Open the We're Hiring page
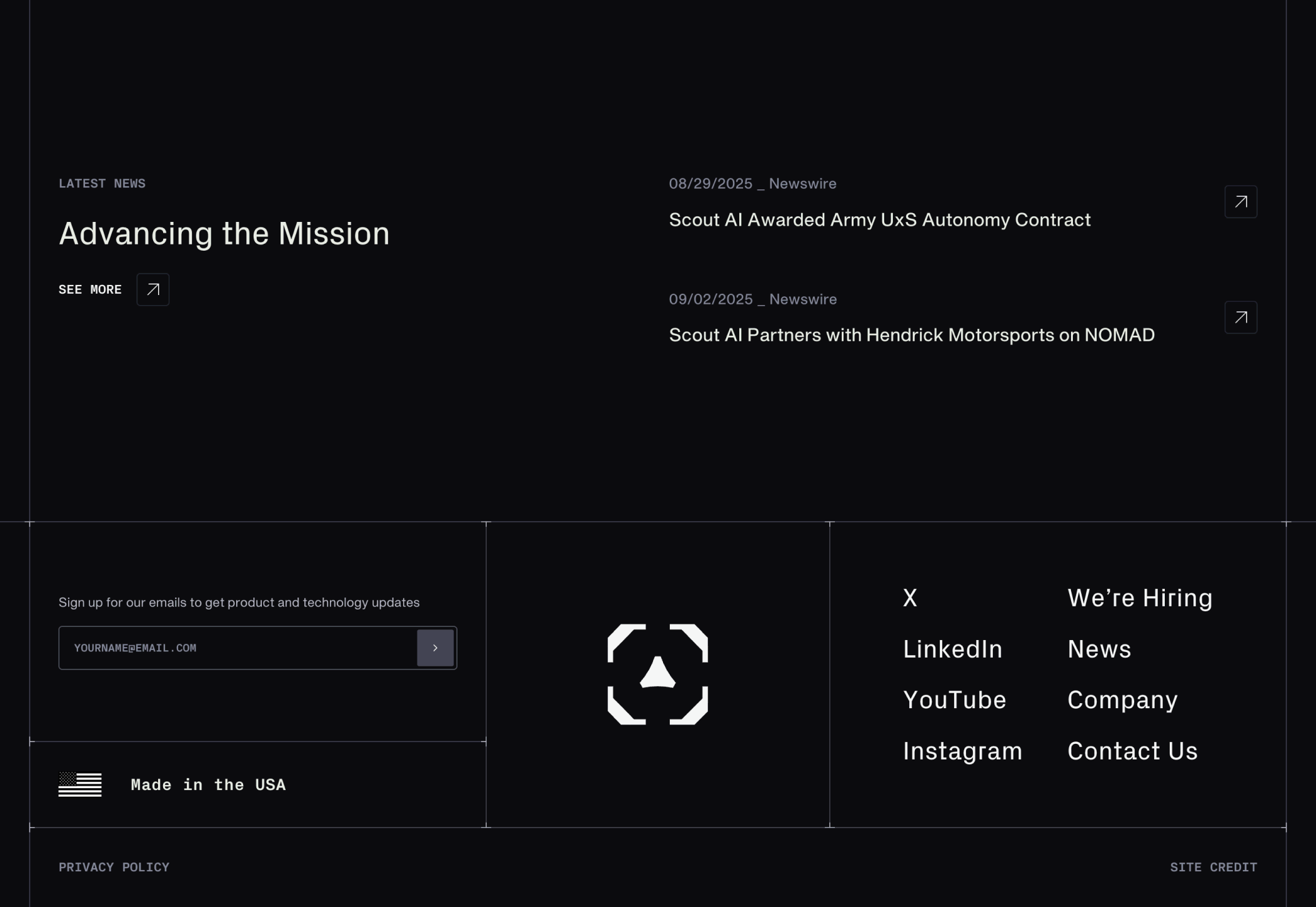 click(1140, 598)
